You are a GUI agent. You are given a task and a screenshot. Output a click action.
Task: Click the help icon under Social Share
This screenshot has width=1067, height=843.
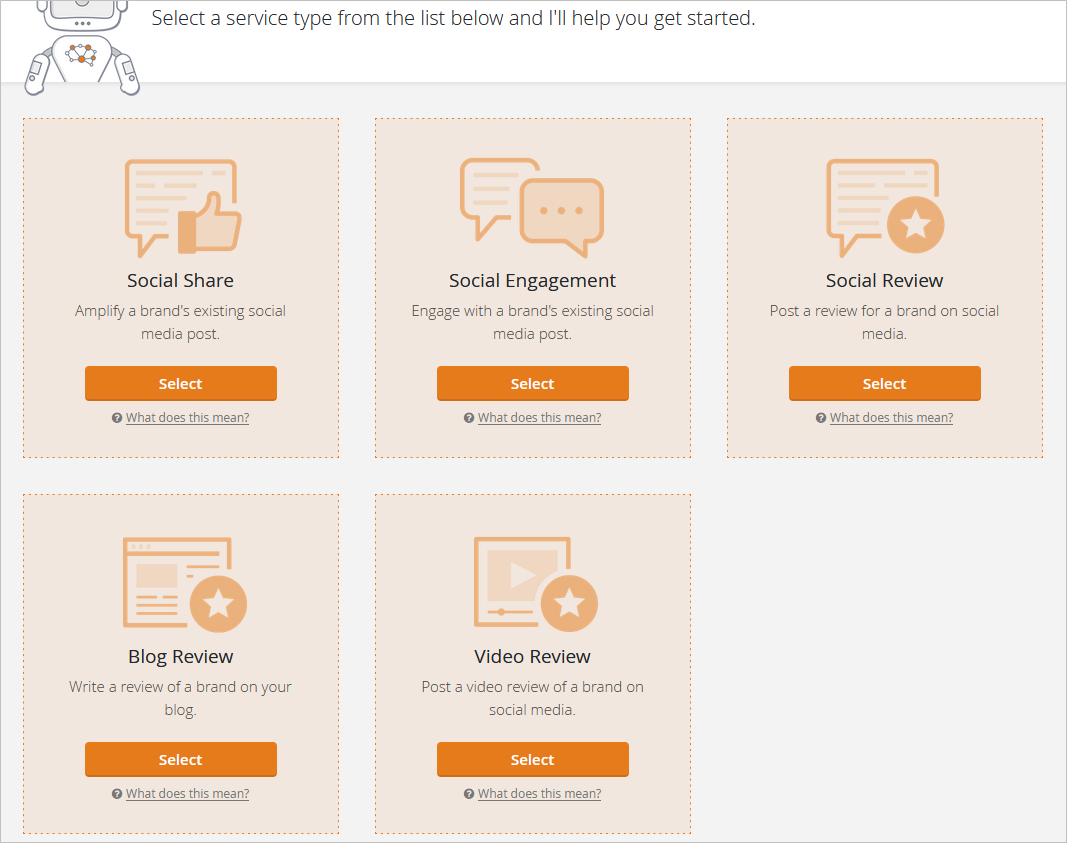click(117, 418)
